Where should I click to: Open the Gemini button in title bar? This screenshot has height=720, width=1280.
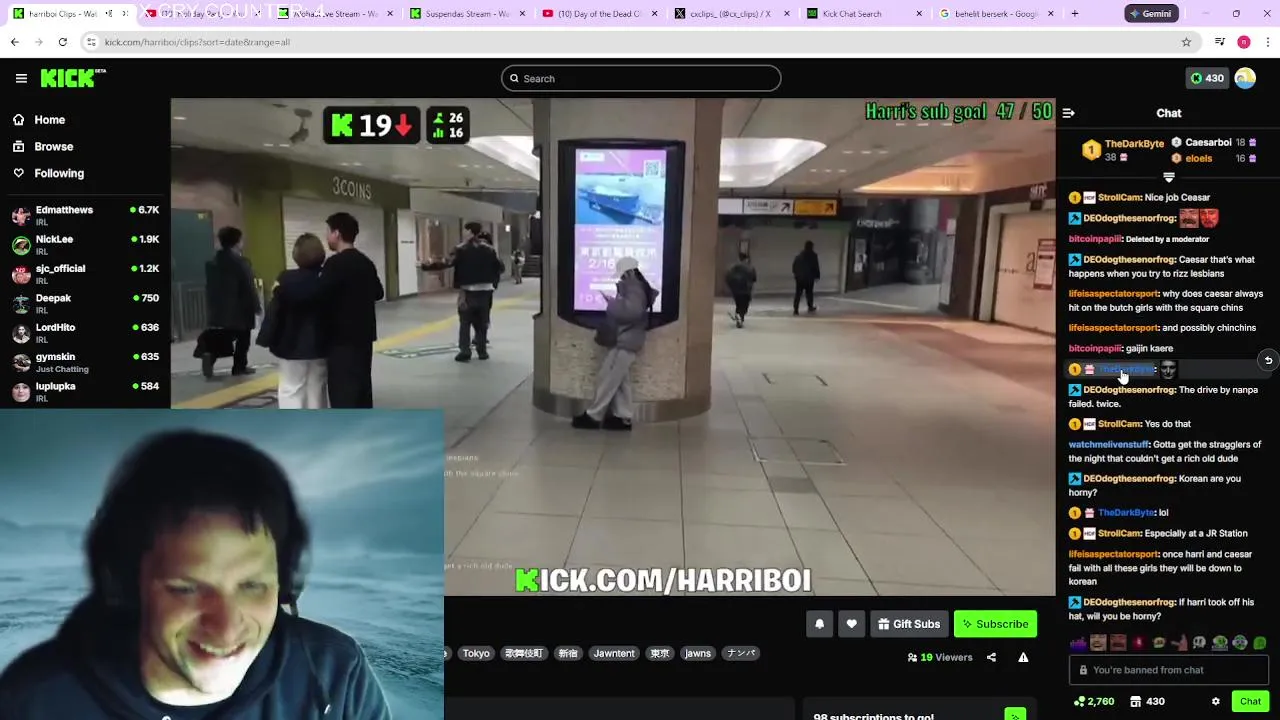[x=1150, y=14]
